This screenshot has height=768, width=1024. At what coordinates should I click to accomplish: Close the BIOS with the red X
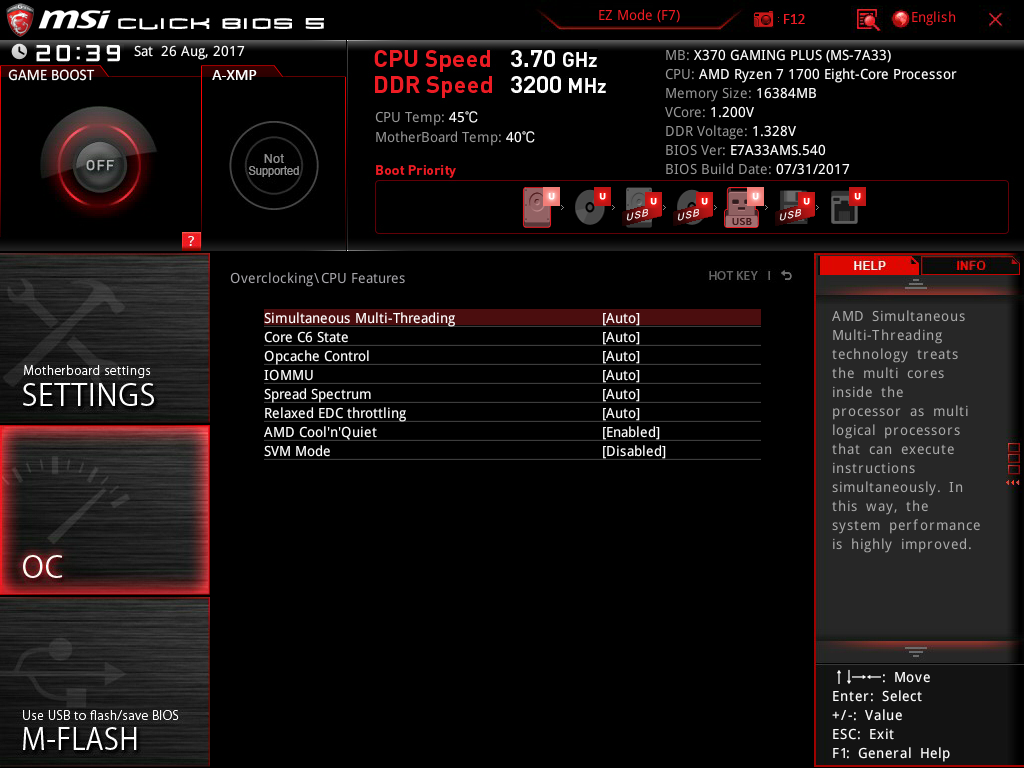click(x=995, y=20)
